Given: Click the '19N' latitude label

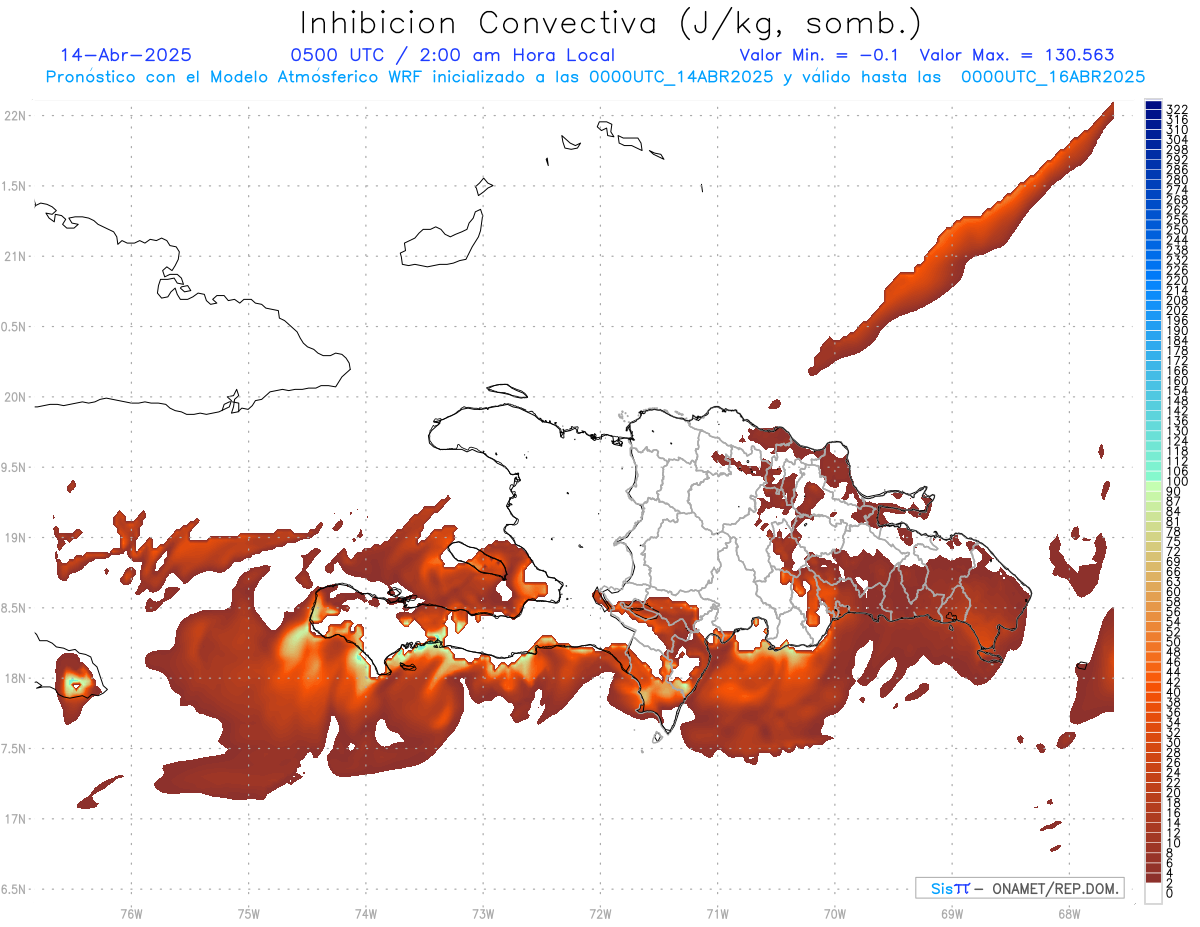Looking at the screenshot, I should (x=15, y=537).
